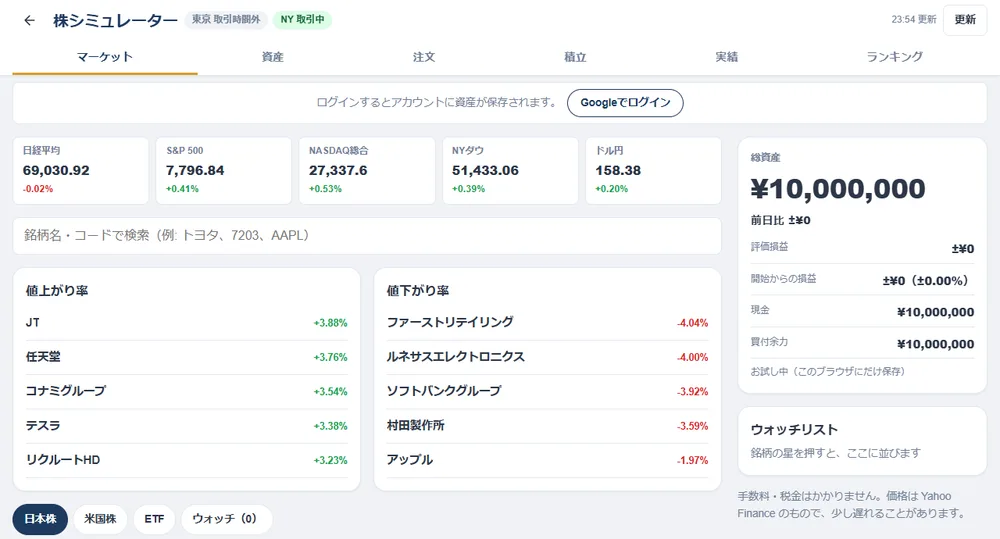Click the back arrow icon

point(29,20)
